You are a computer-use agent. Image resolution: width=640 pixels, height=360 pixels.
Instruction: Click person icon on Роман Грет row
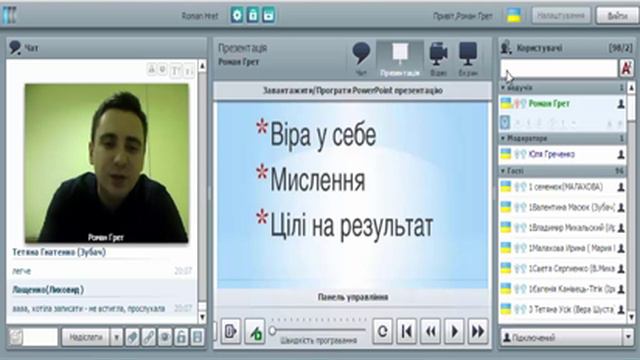[621, 104]
